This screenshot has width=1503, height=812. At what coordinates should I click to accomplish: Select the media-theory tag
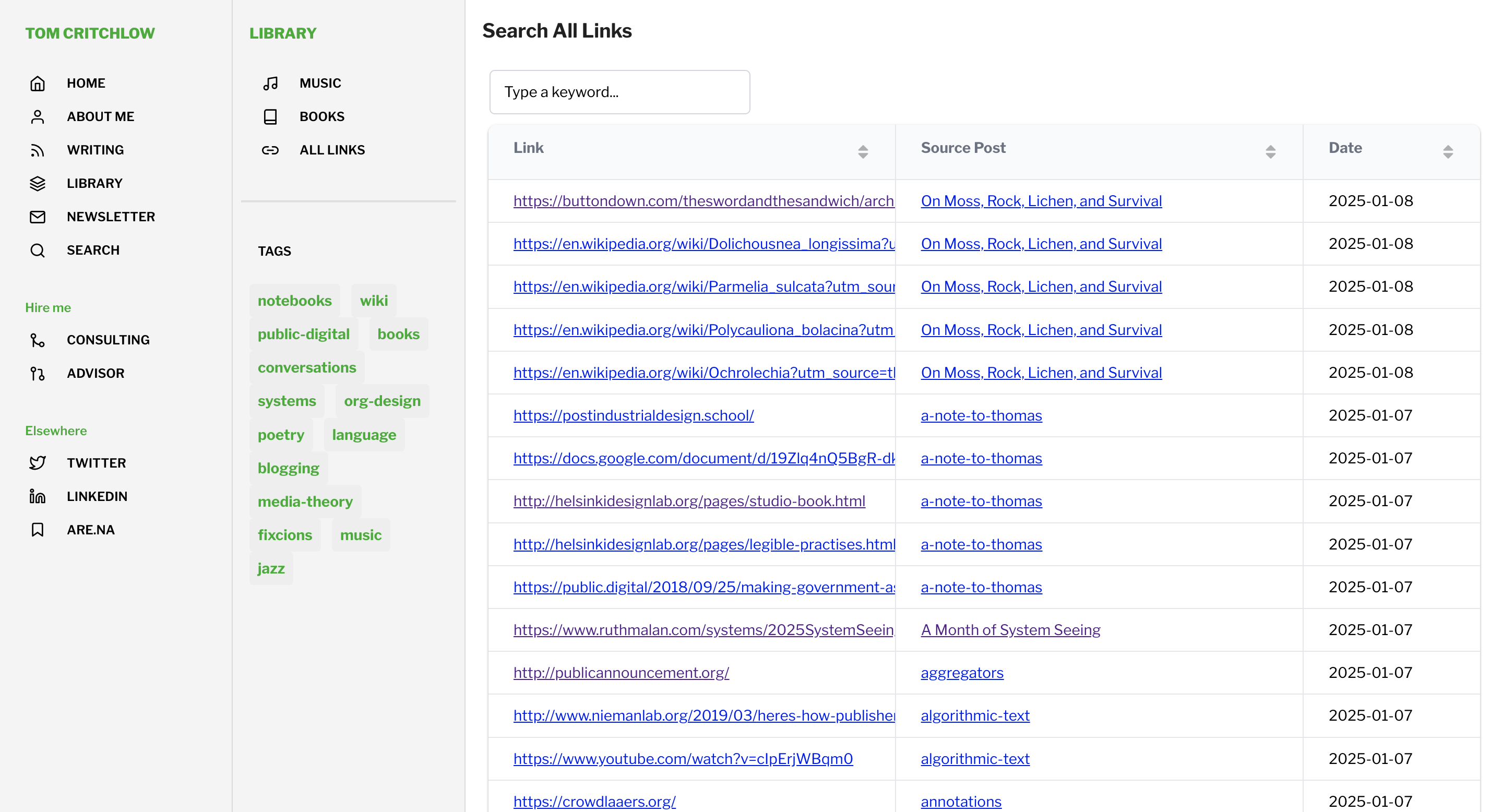click(x=305, y=501)
